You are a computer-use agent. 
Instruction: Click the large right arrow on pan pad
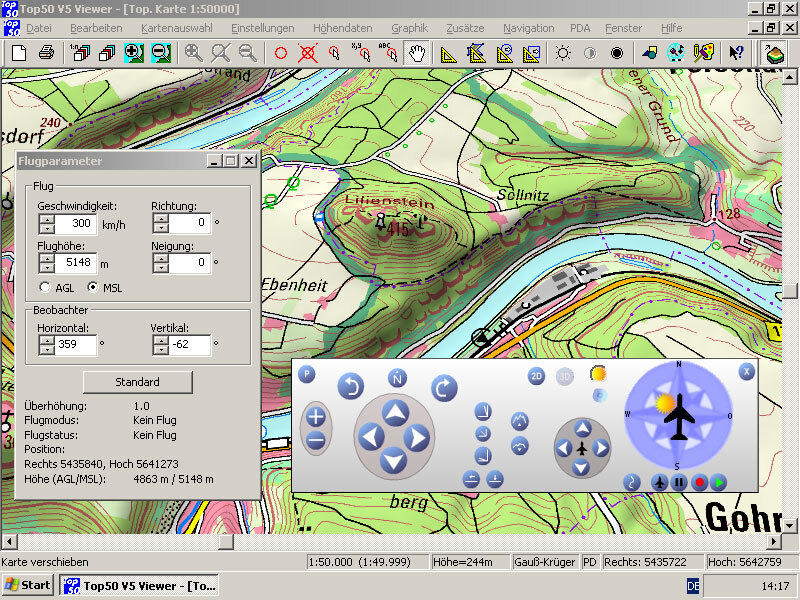[x=417, y=438]
